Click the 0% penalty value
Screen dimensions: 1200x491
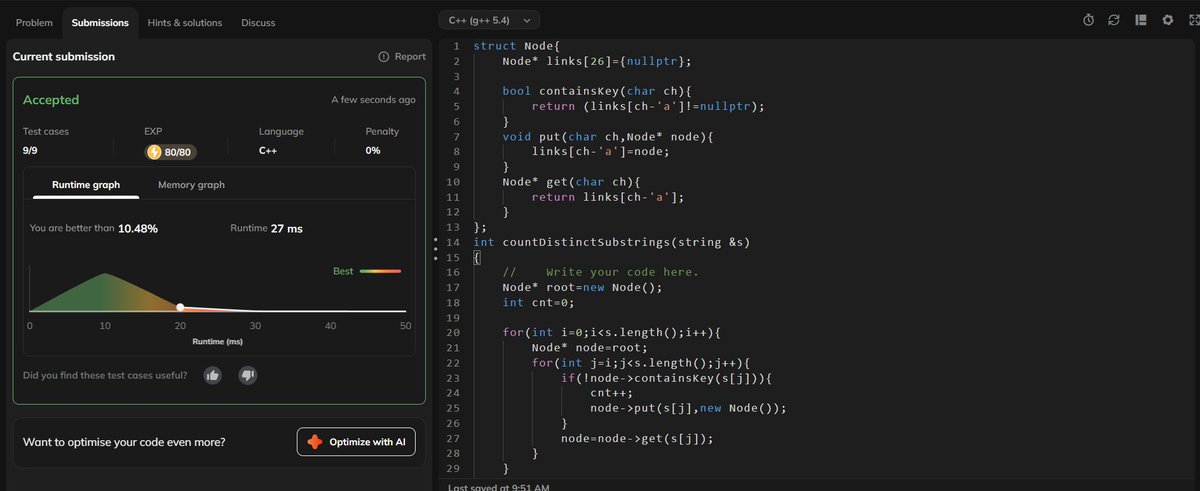coord(373,150)
